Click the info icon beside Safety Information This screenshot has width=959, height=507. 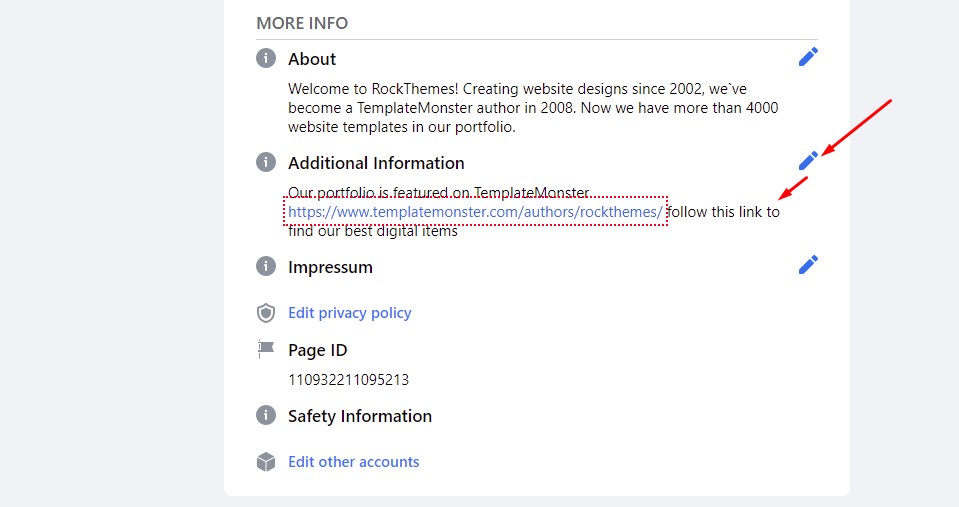point(266,415)
